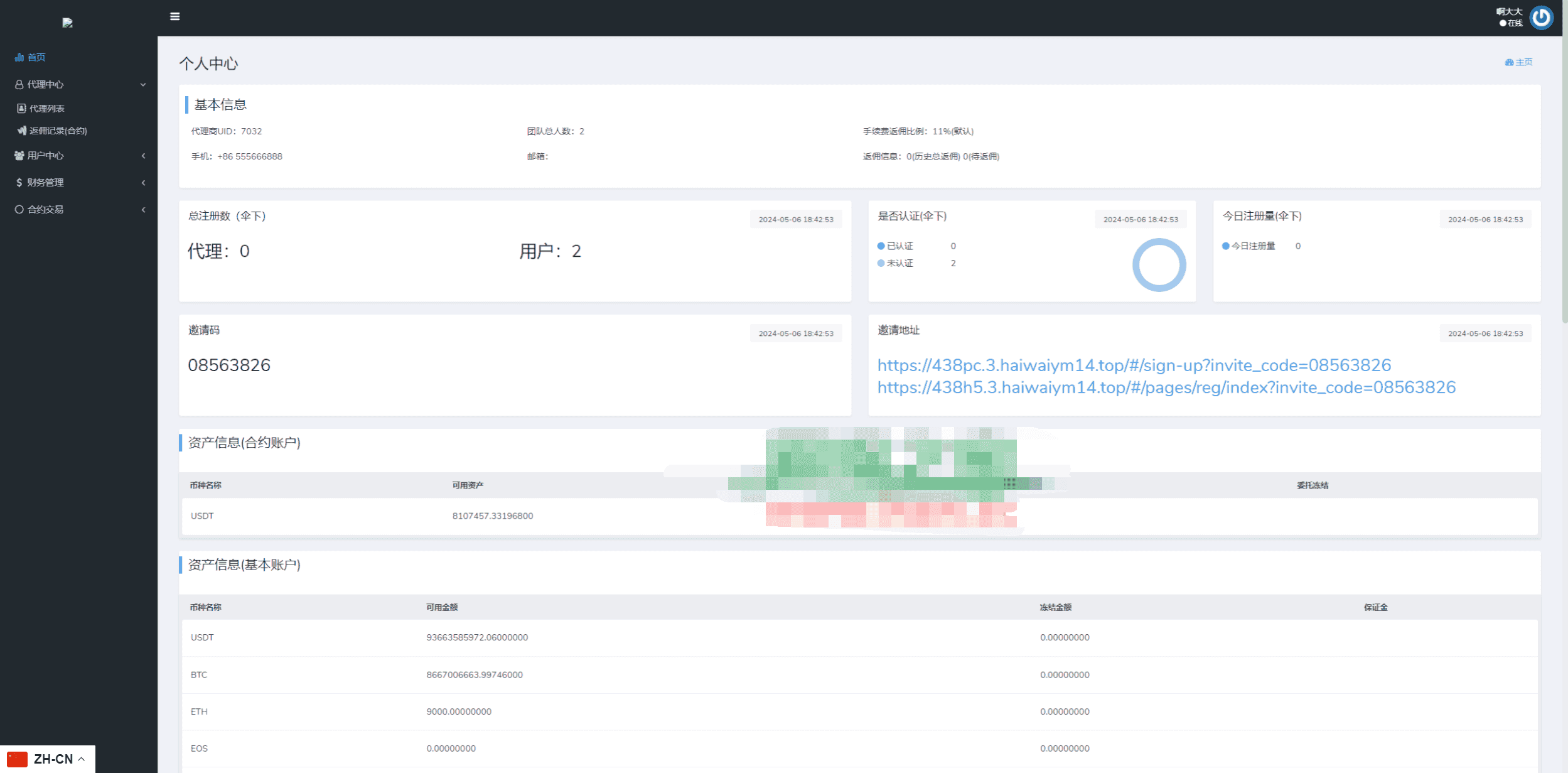1568x773 pixels.
Task: Collapse the 代理中心 menu chevron
Action: [x=143, y=84]
